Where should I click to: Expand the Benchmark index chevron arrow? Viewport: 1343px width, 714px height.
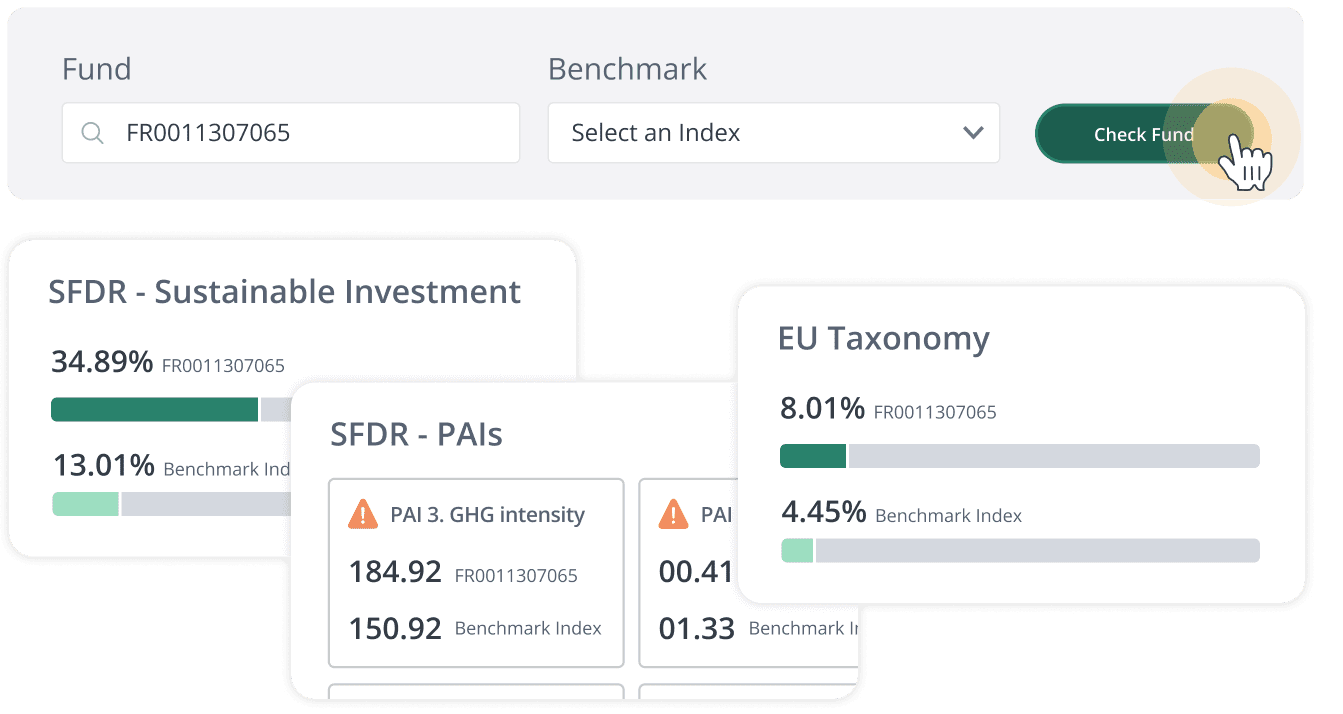click(x=971, y=132)
